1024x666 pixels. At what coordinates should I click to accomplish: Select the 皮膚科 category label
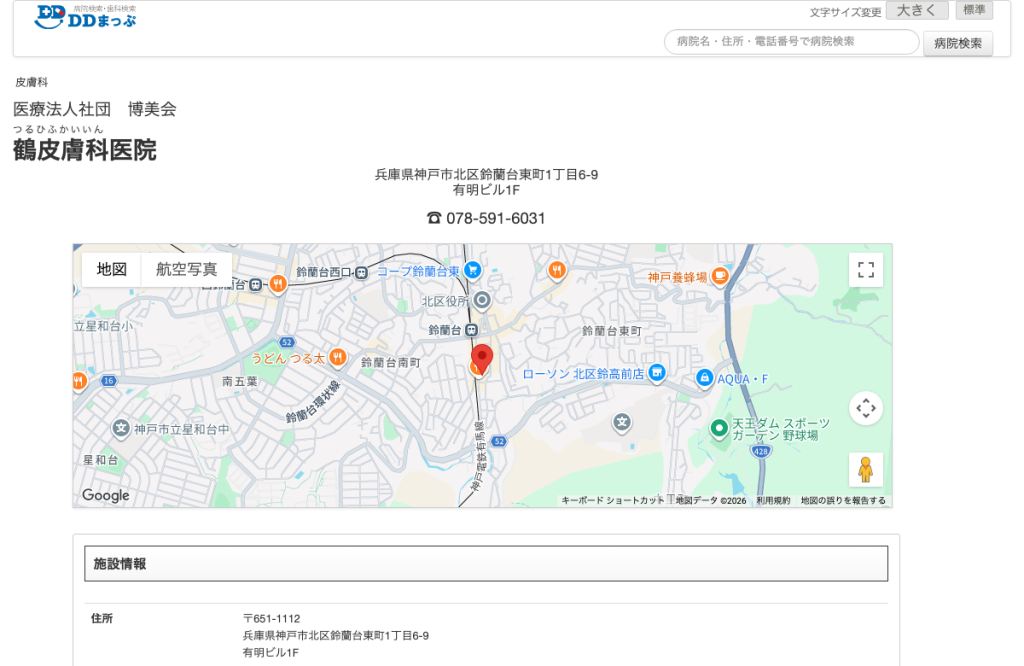click(31, 82)
